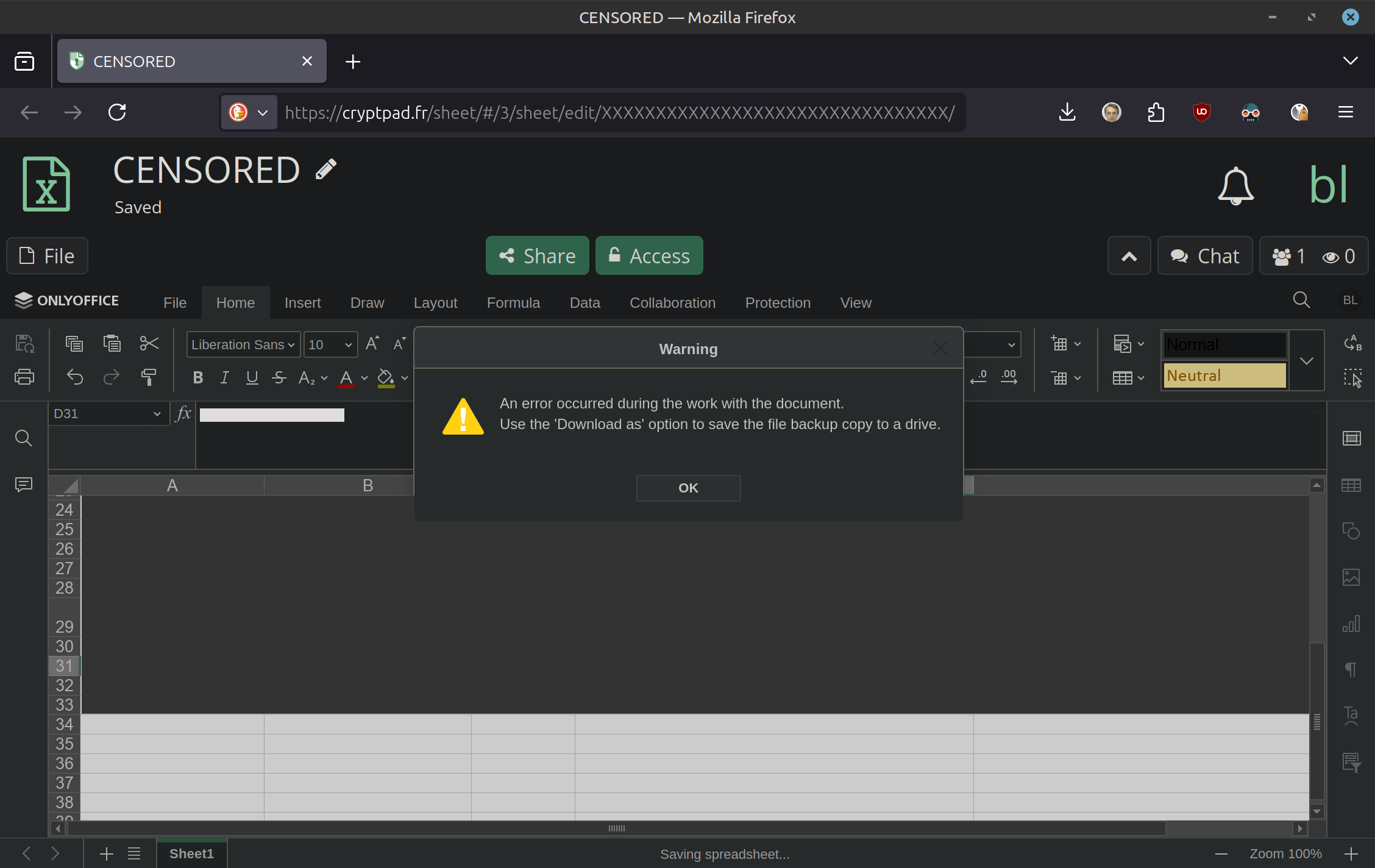Viewport: 1375px width, 868px height.
Task: Click the green Share button
Action: pos(537,256)
